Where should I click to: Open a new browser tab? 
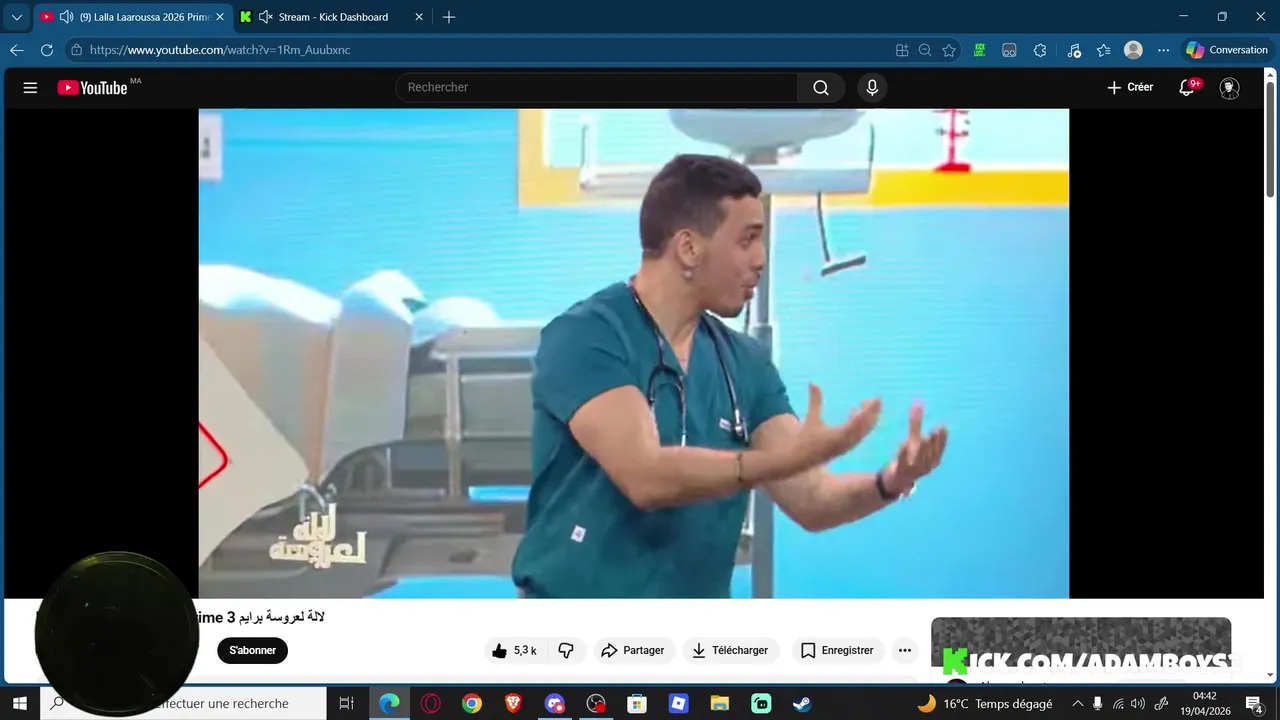click(449, 17)
